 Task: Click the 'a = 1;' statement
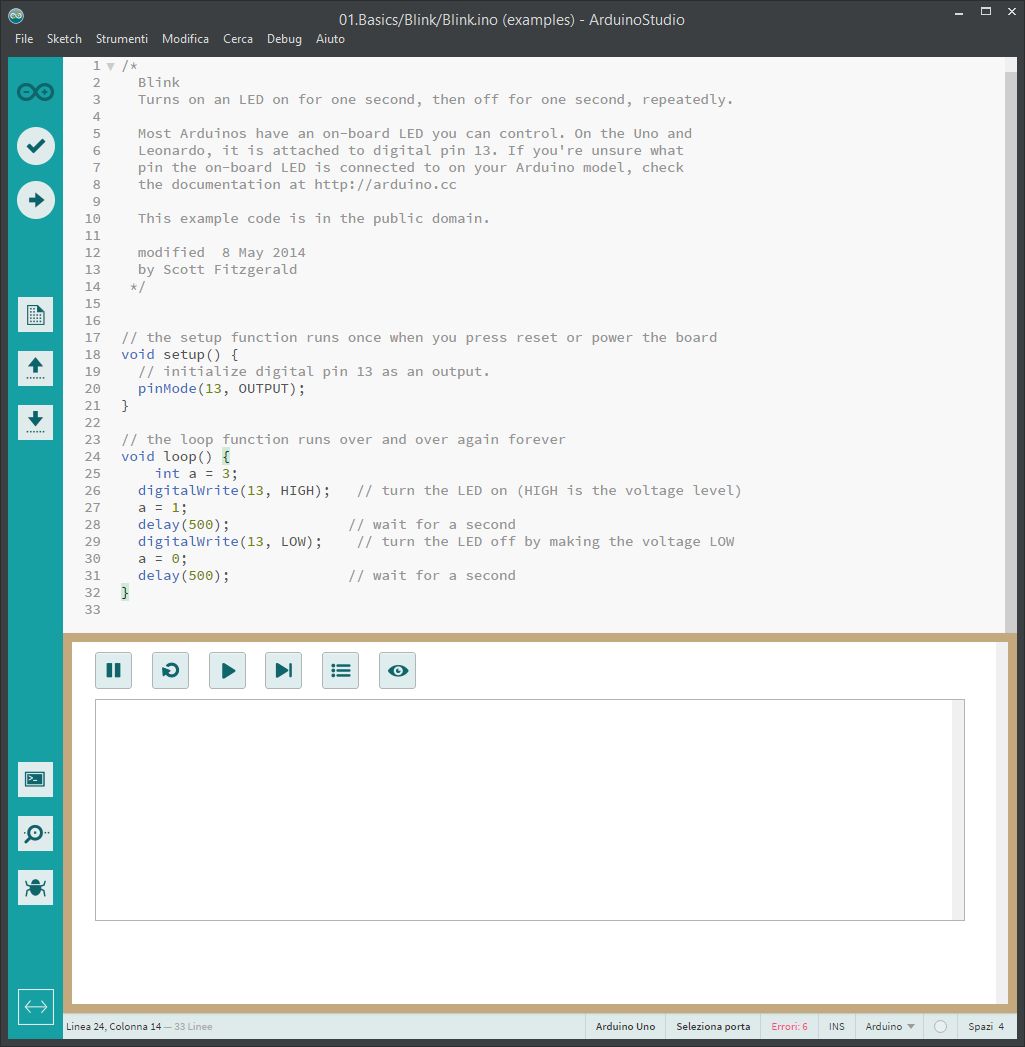pyautogui.click(x=162, y=507)
